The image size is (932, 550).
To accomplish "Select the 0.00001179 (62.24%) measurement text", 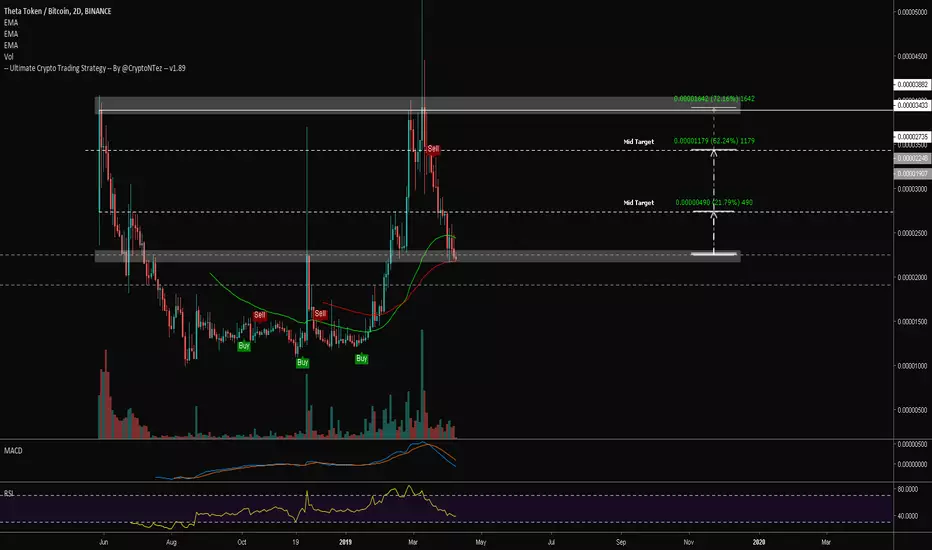I will tap(714, 141).
